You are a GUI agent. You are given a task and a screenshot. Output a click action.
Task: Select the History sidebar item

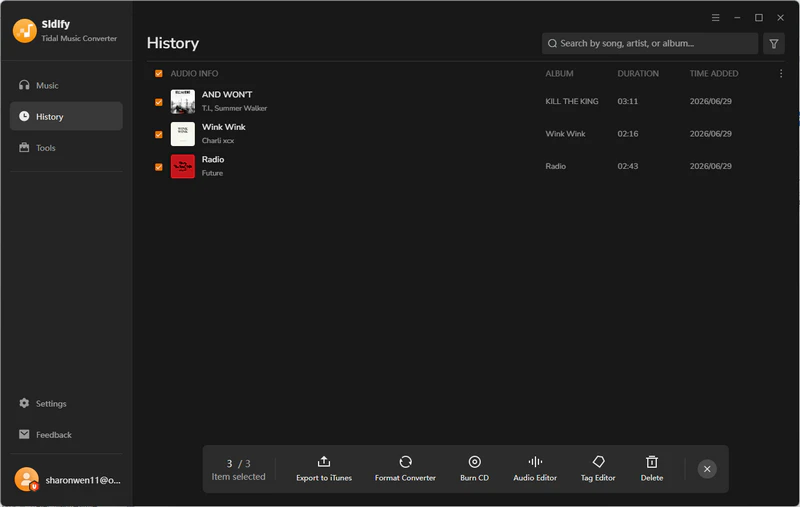(66, 116)
